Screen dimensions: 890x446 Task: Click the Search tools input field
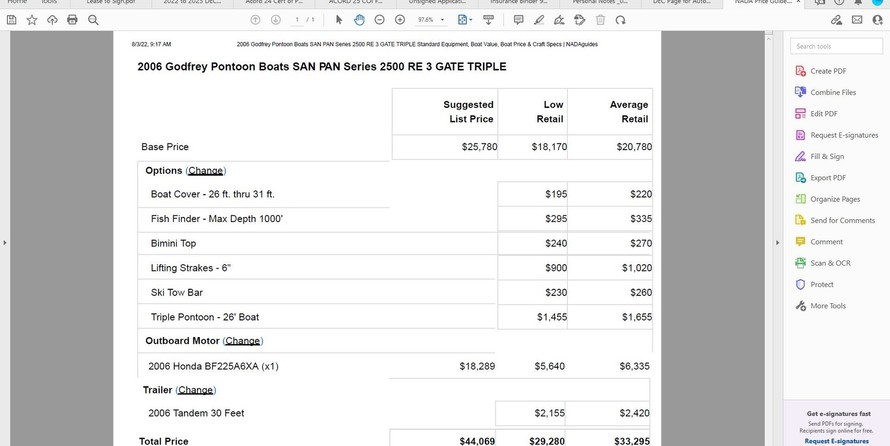click(836, 46)
